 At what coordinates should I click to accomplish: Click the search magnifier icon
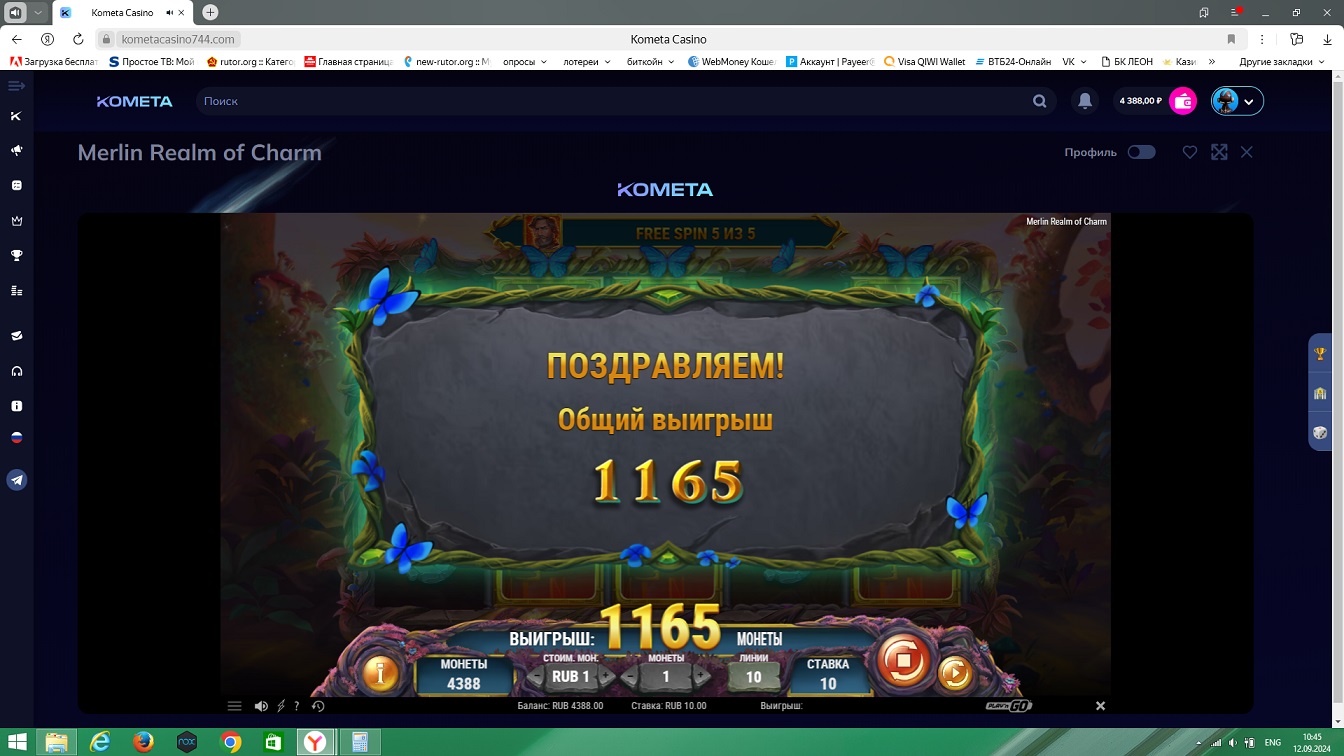tap(1040, 101)
